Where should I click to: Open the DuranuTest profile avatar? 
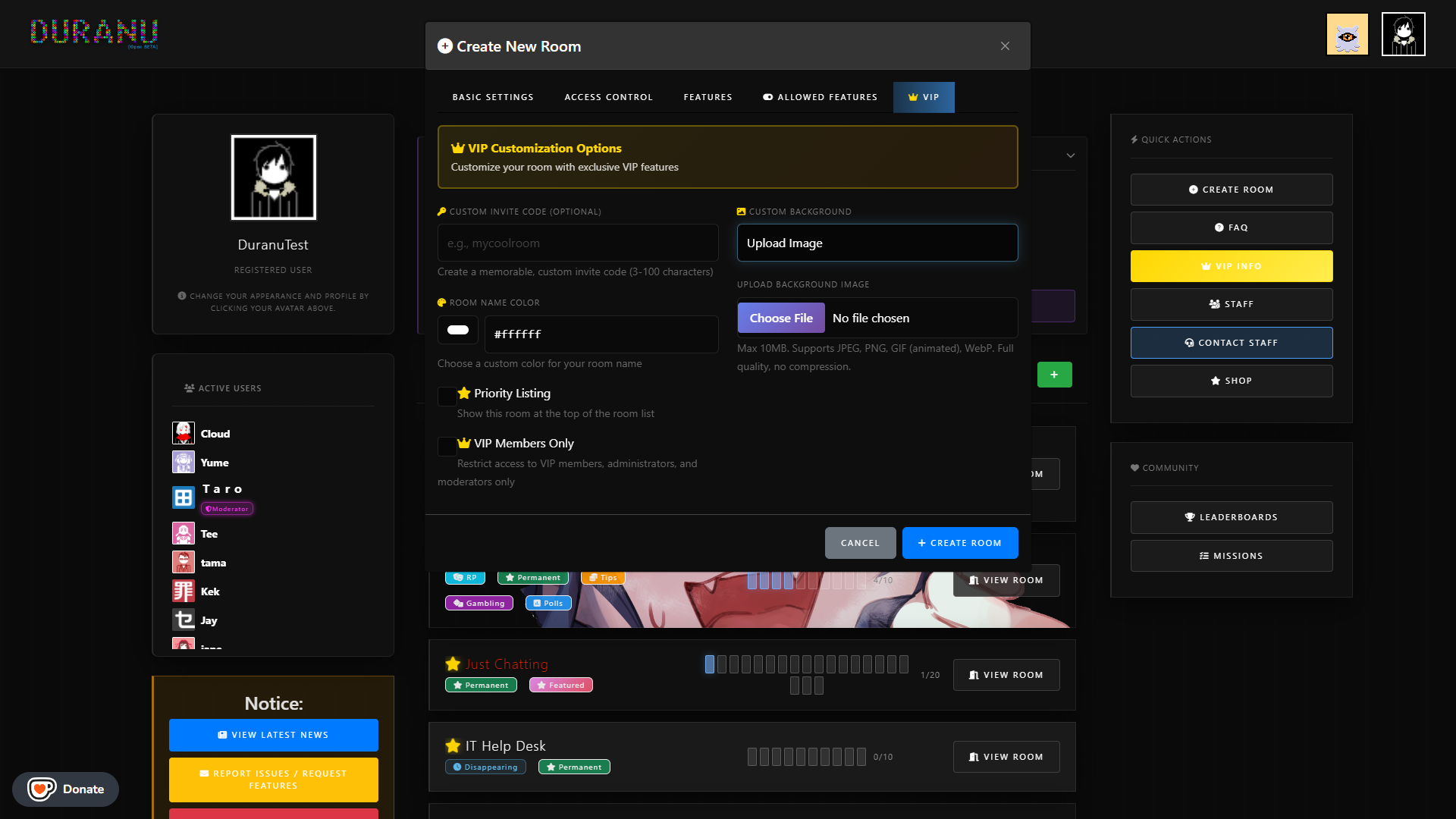(273, 177)
